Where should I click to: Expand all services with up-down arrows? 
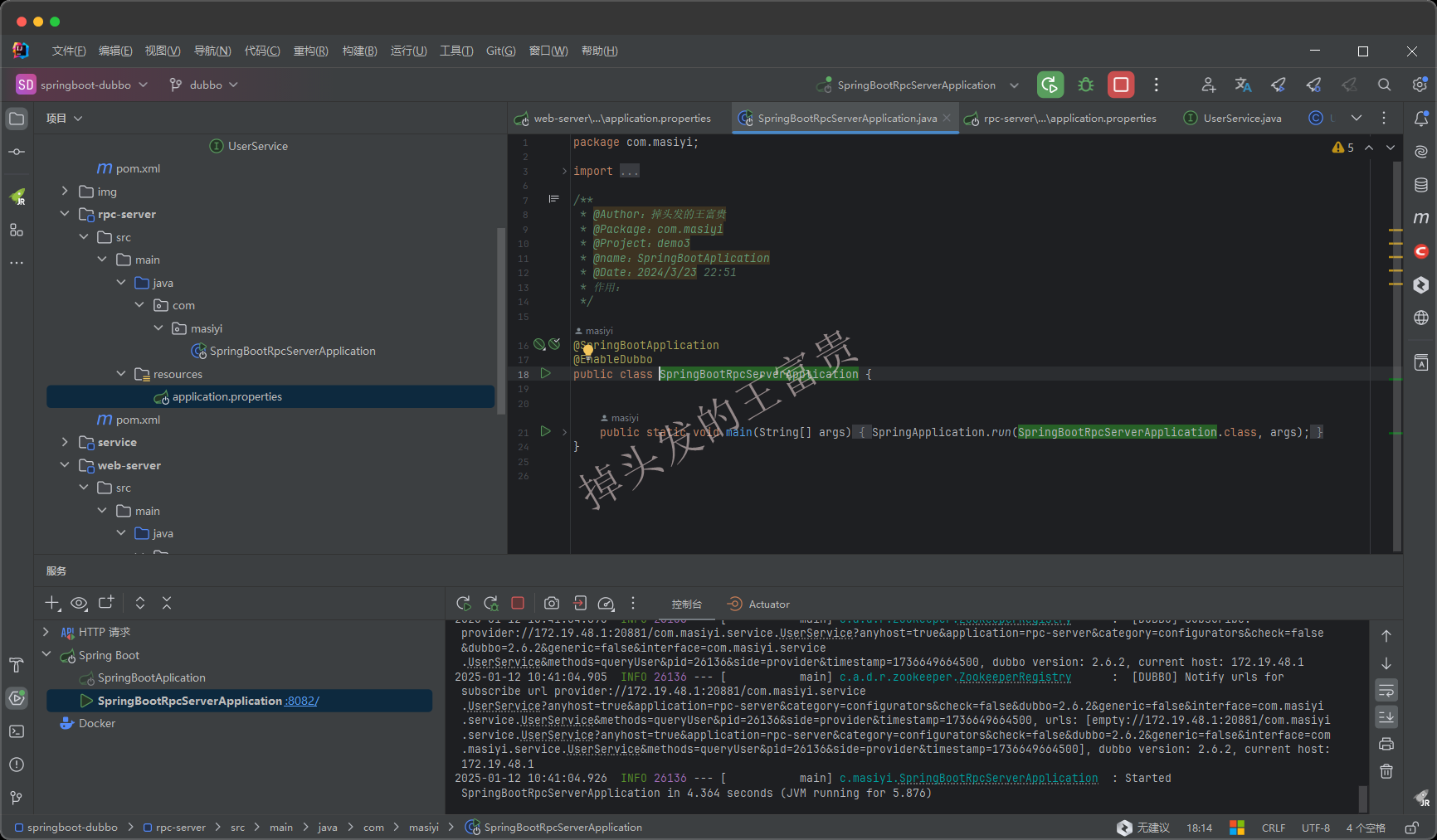click(x=140, y=603)
